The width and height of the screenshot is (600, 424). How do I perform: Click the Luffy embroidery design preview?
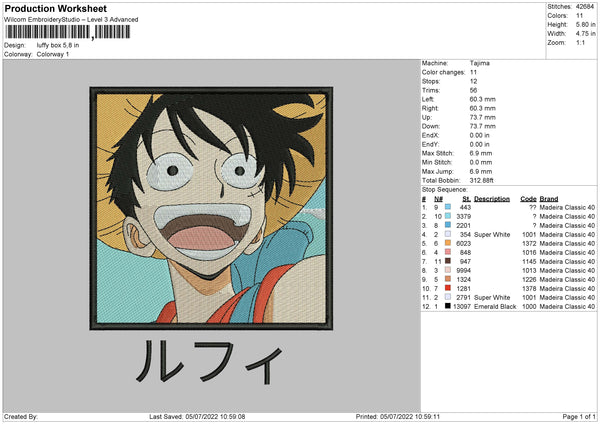click(x=211, y=209)
